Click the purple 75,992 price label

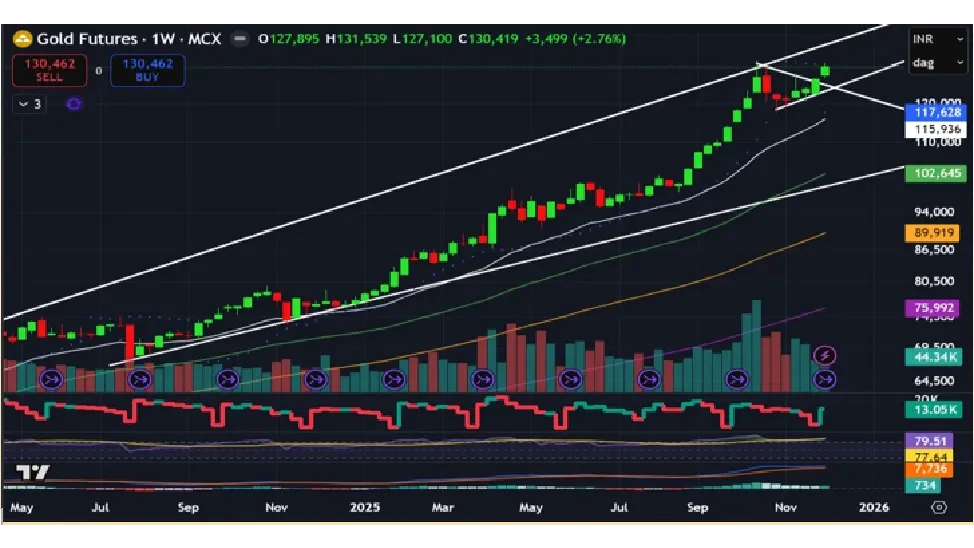pyautogui.click(x=933, y=308)
